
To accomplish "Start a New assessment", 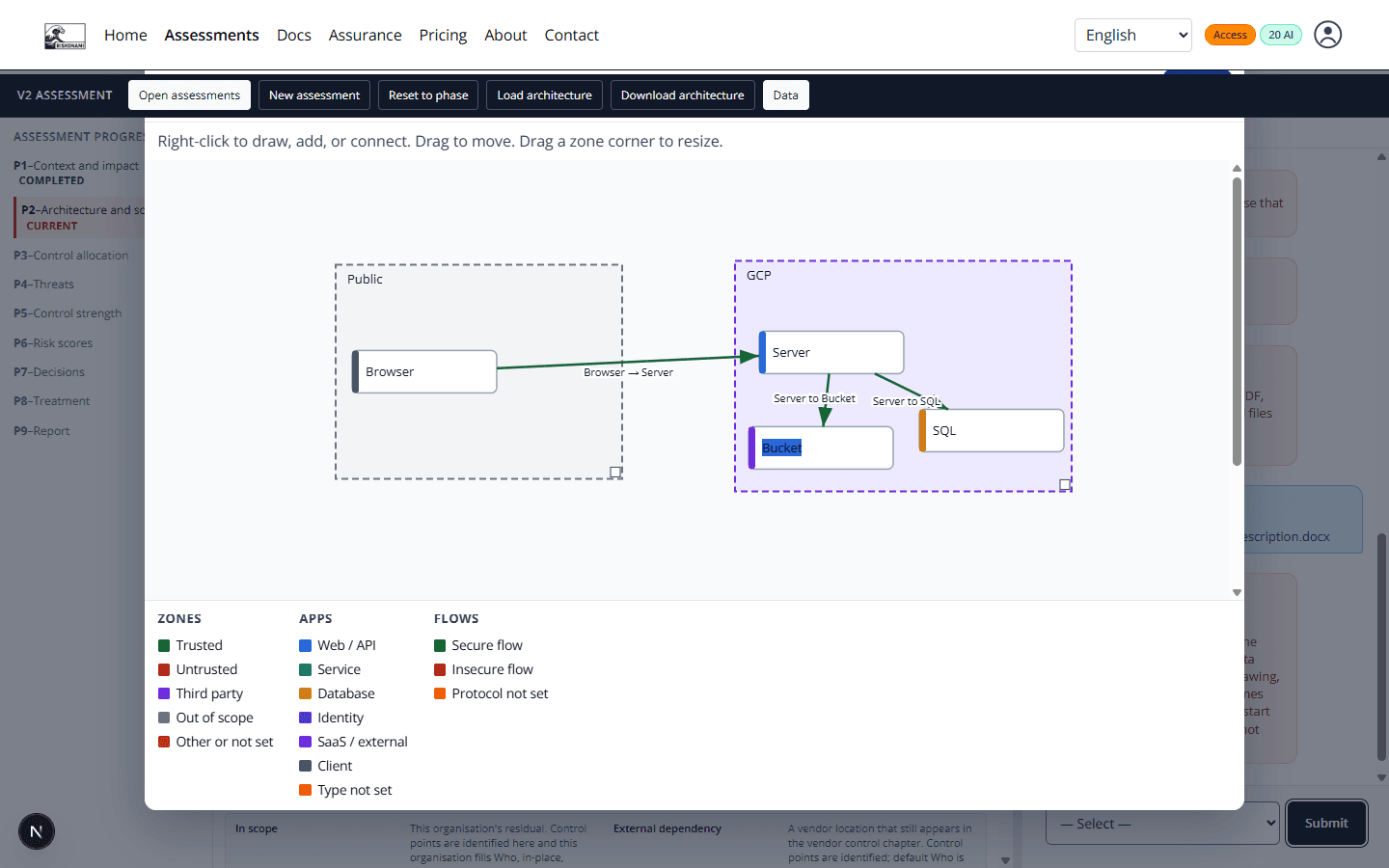I will tap(314, 95).
